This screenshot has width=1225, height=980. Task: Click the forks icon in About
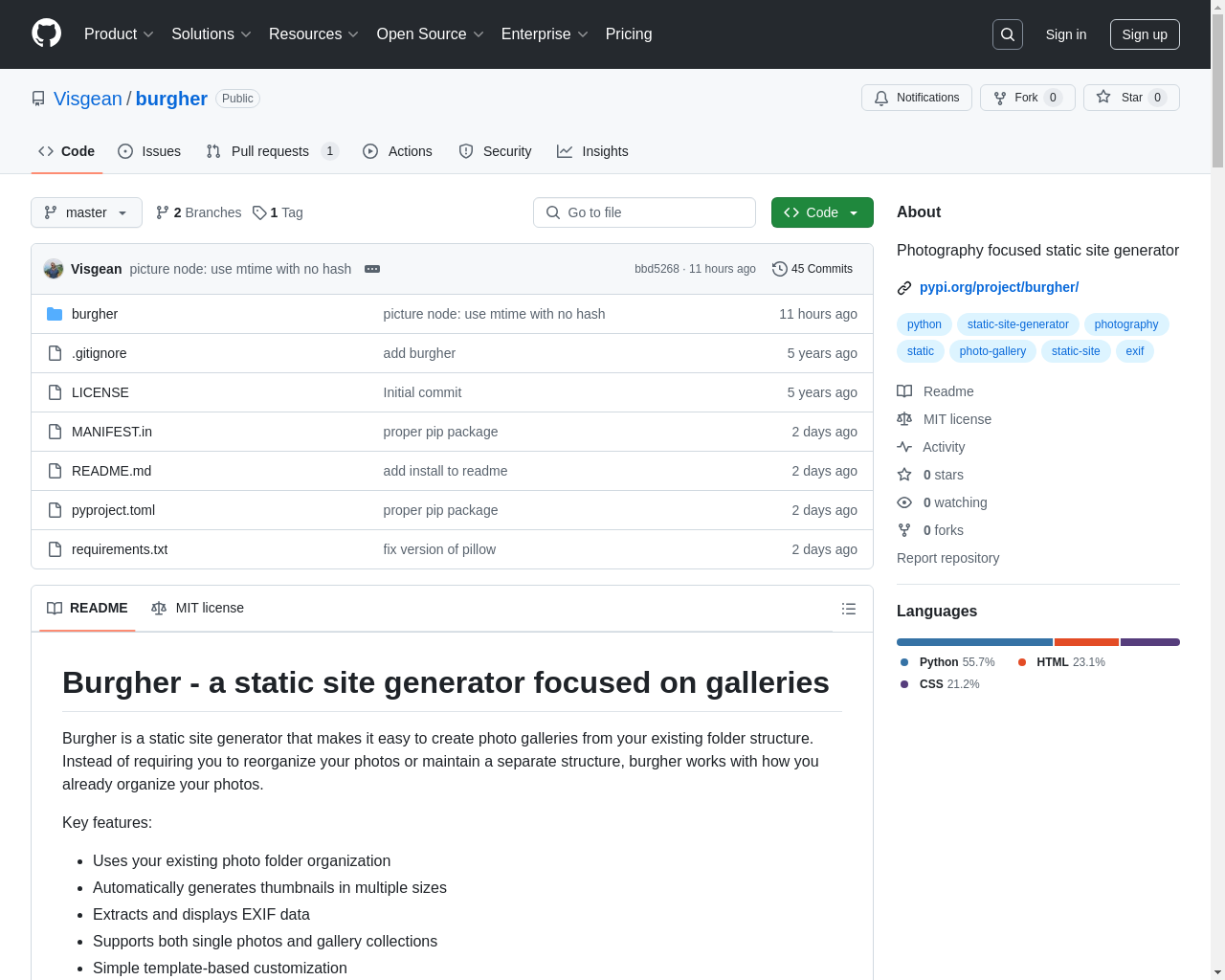point(904,530)
